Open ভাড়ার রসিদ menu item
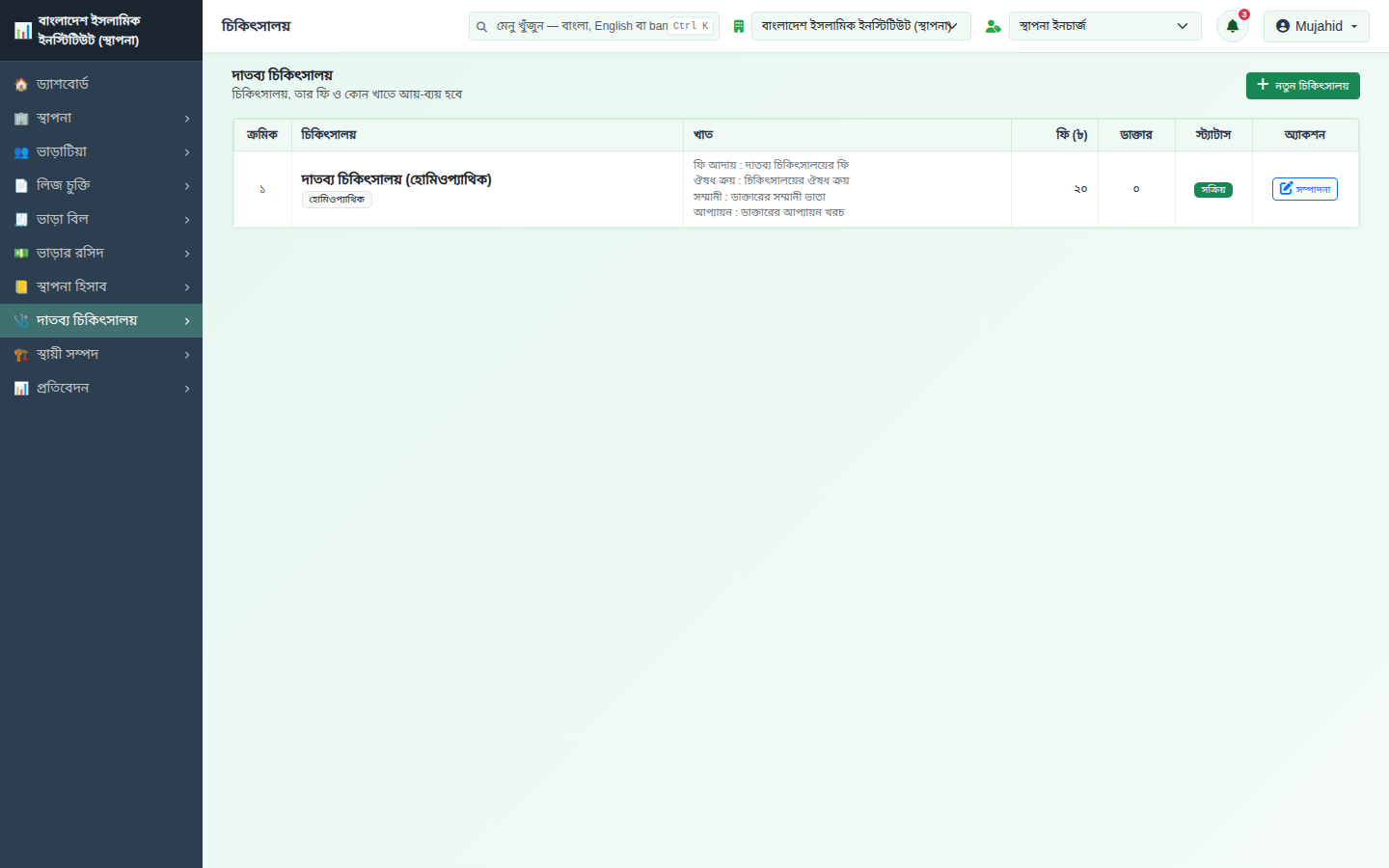 [x=101, y=254]
